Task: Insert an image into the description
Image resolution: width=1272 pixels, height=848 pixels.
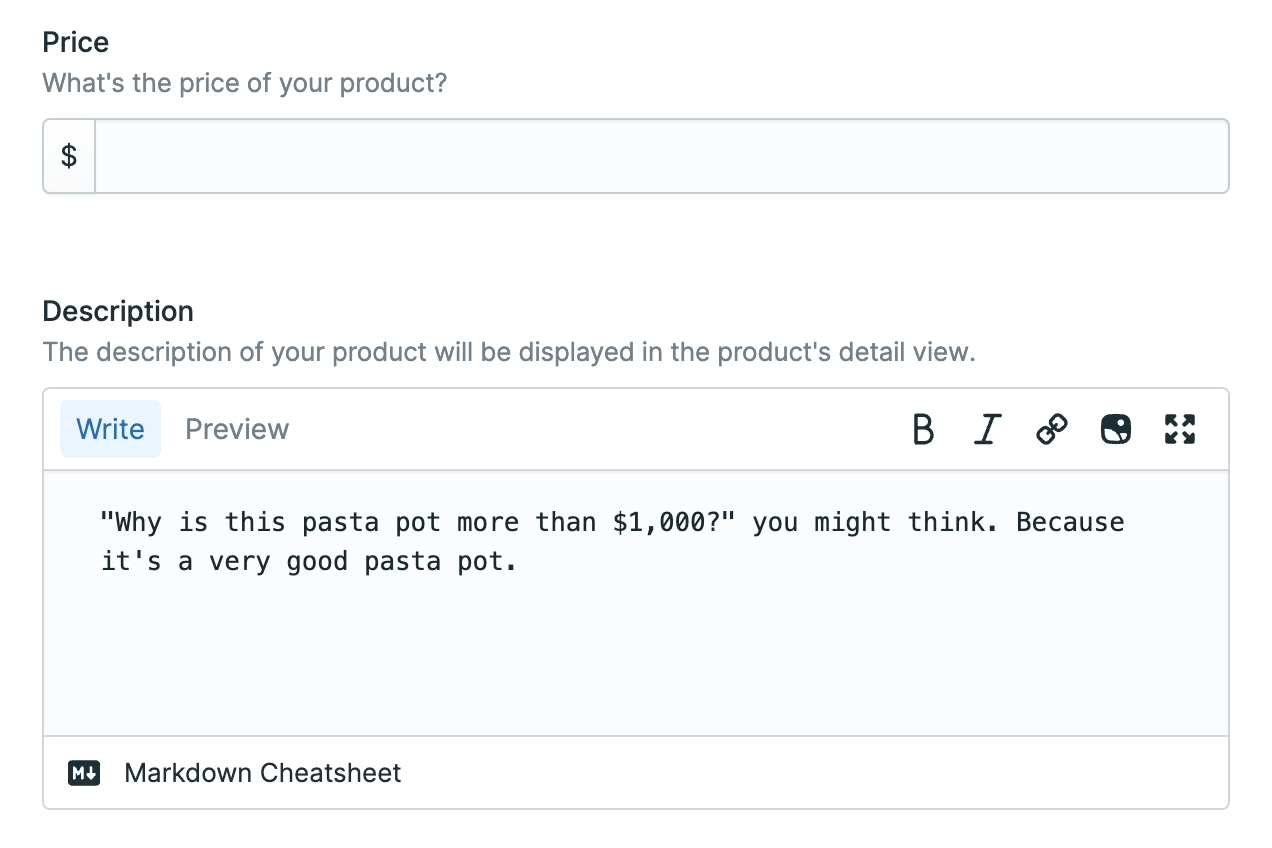Action: click(x=1115, y=429)
